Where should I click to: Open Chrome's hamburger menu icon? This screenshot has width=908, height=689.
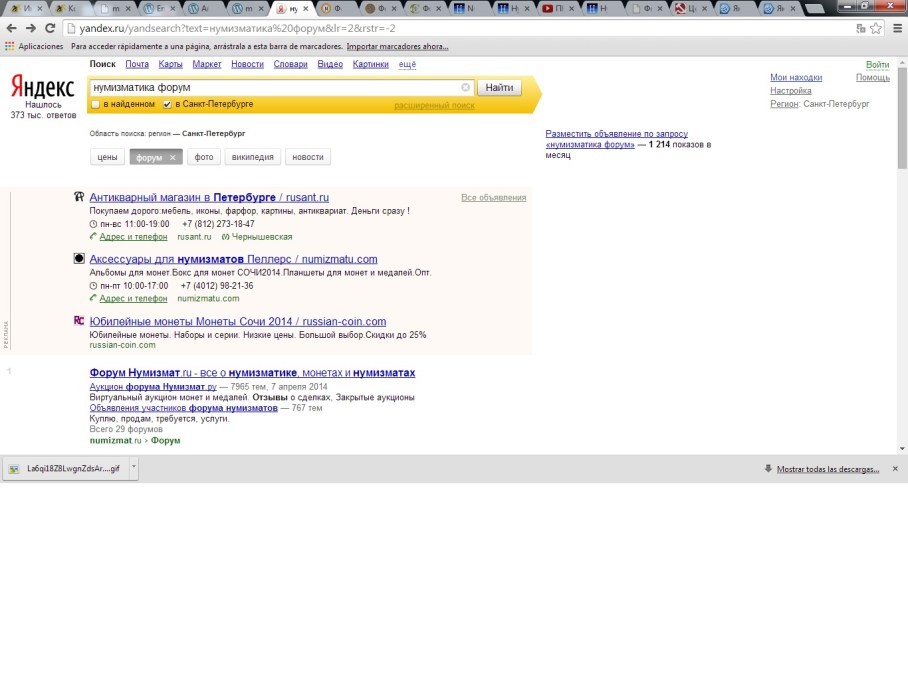895,30
